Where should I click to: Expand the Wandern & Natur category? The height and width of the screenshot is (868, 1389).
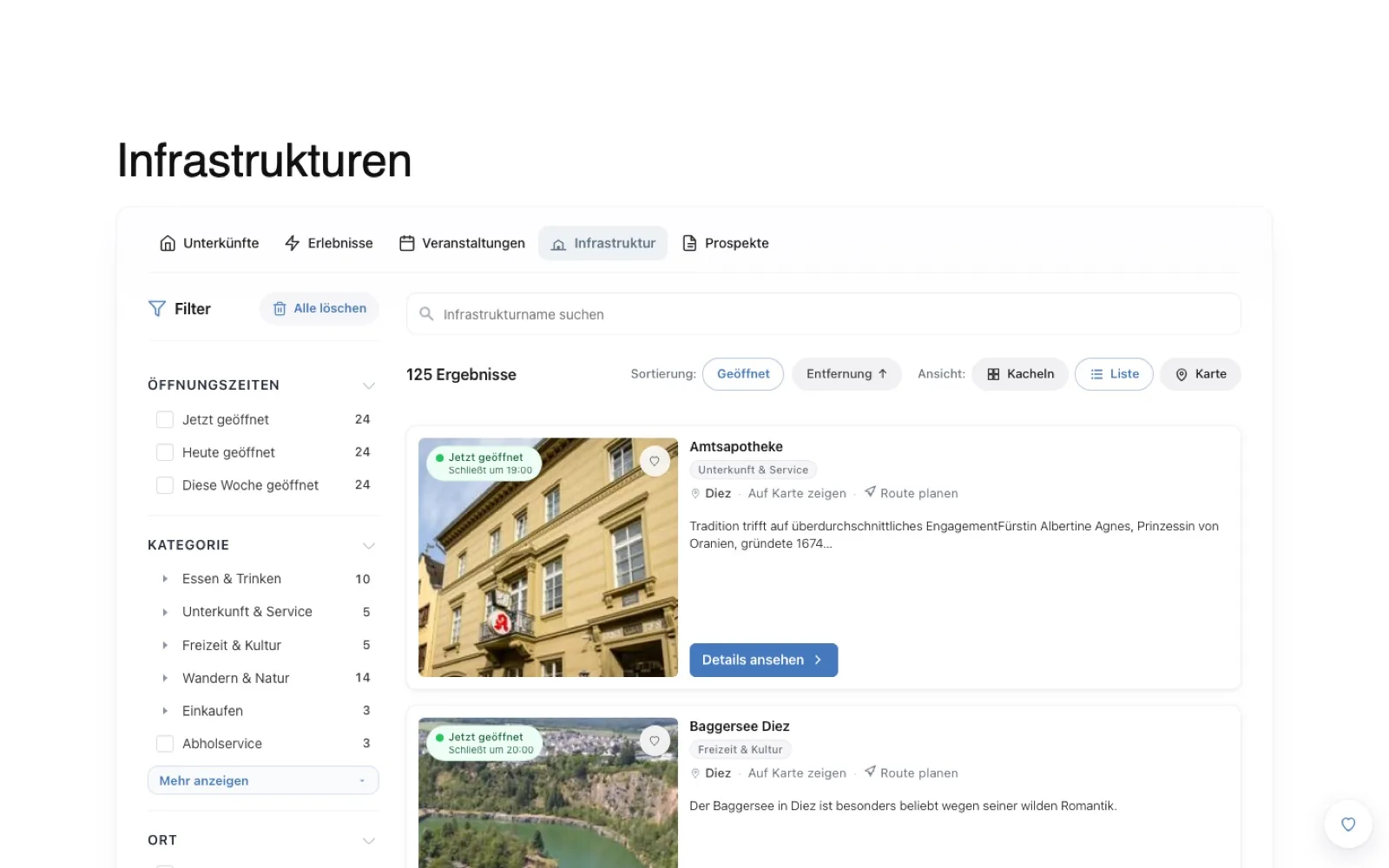click(165, 678)
